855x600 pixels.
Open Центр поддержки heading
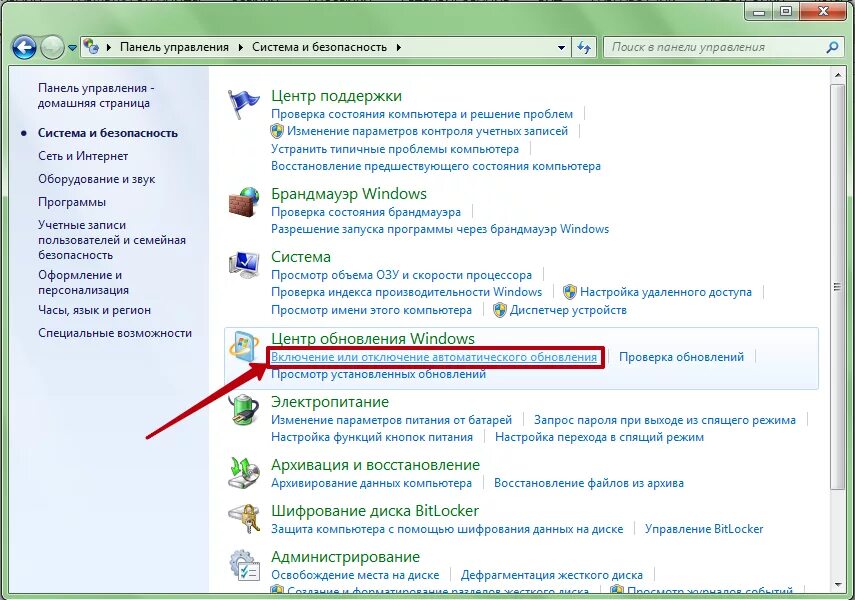point(336,96)
